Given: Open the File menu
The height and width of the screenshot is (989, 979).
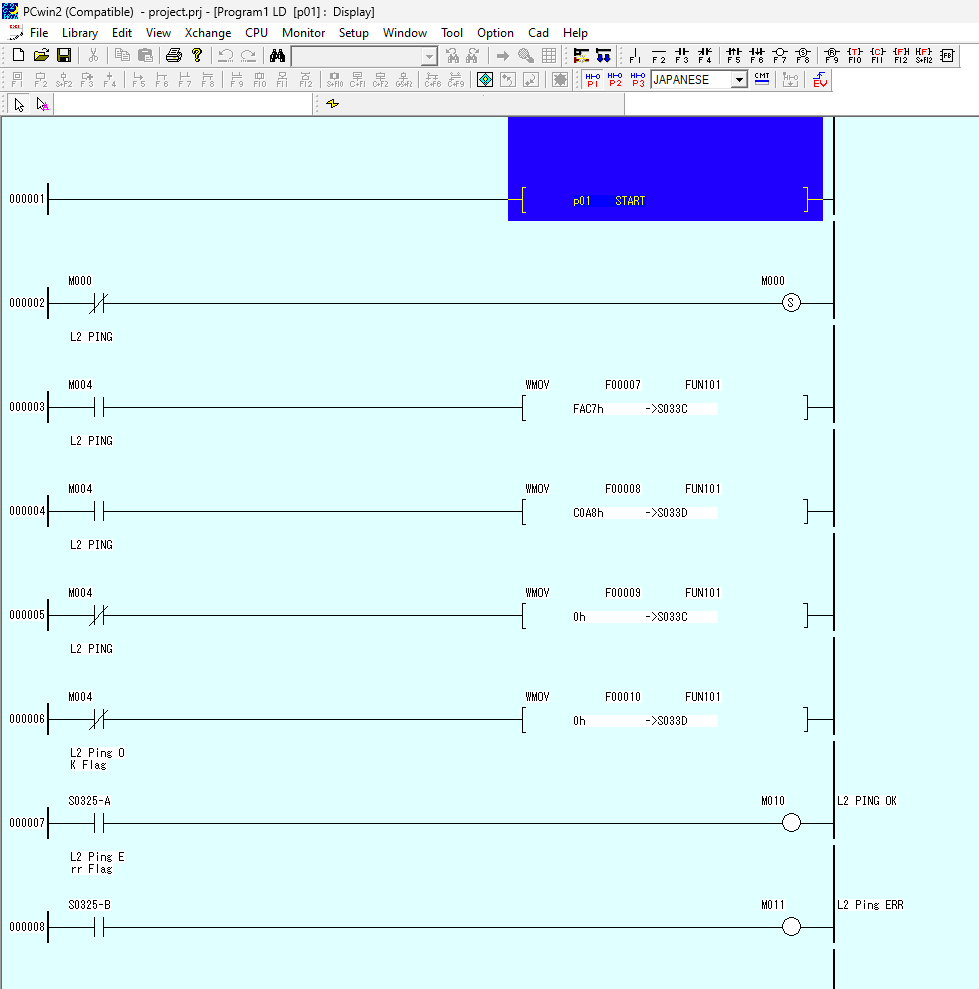Looking at the screenshot, I should (x=38, y=33).
